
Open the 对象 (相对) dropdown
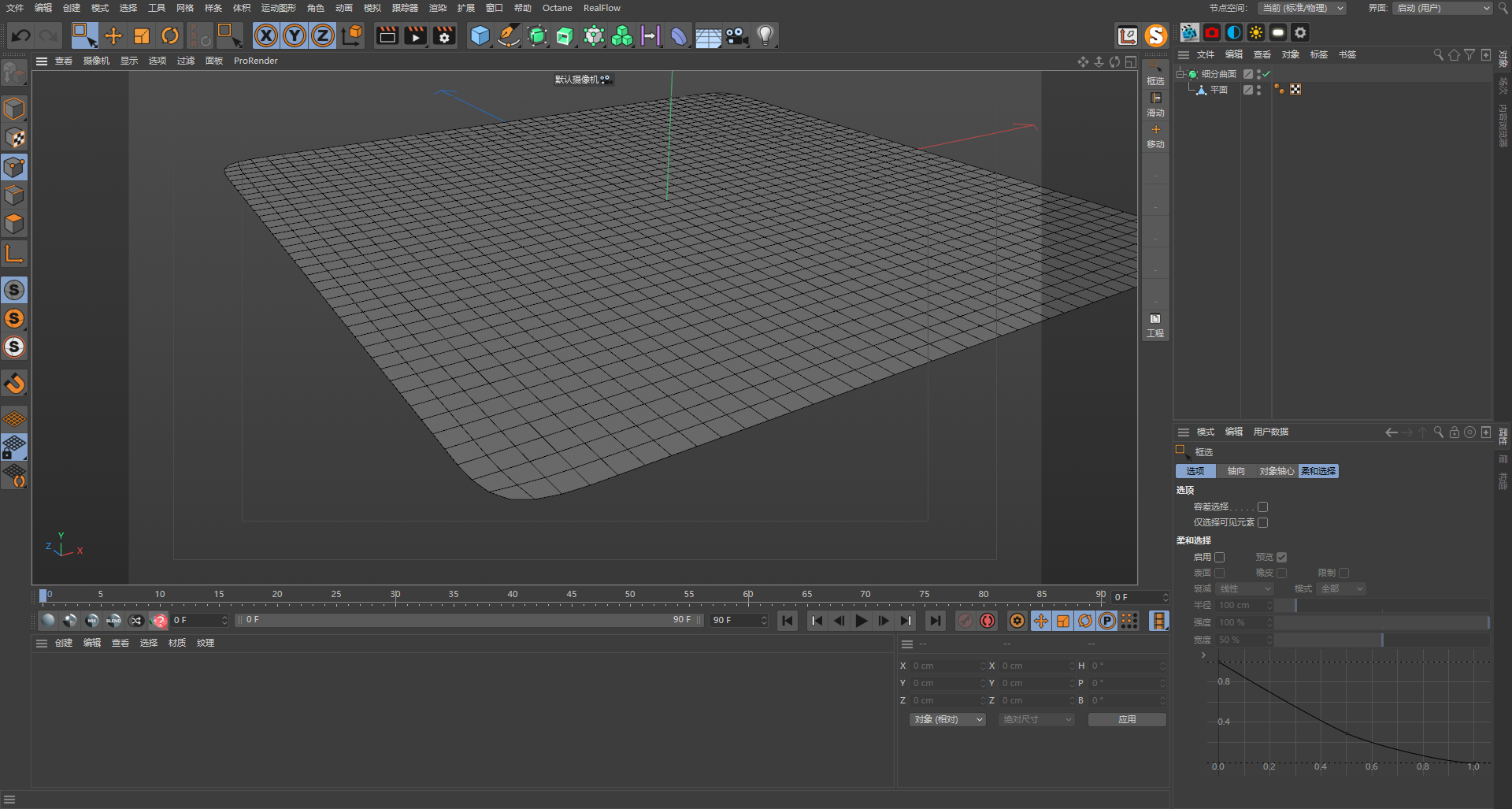click(x=948, y=719)
